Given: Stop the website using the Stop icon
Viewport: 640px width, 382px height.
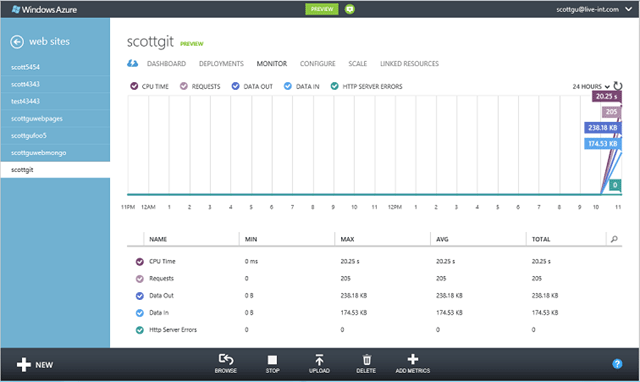Looking at the screenshot, I should 272,360.
